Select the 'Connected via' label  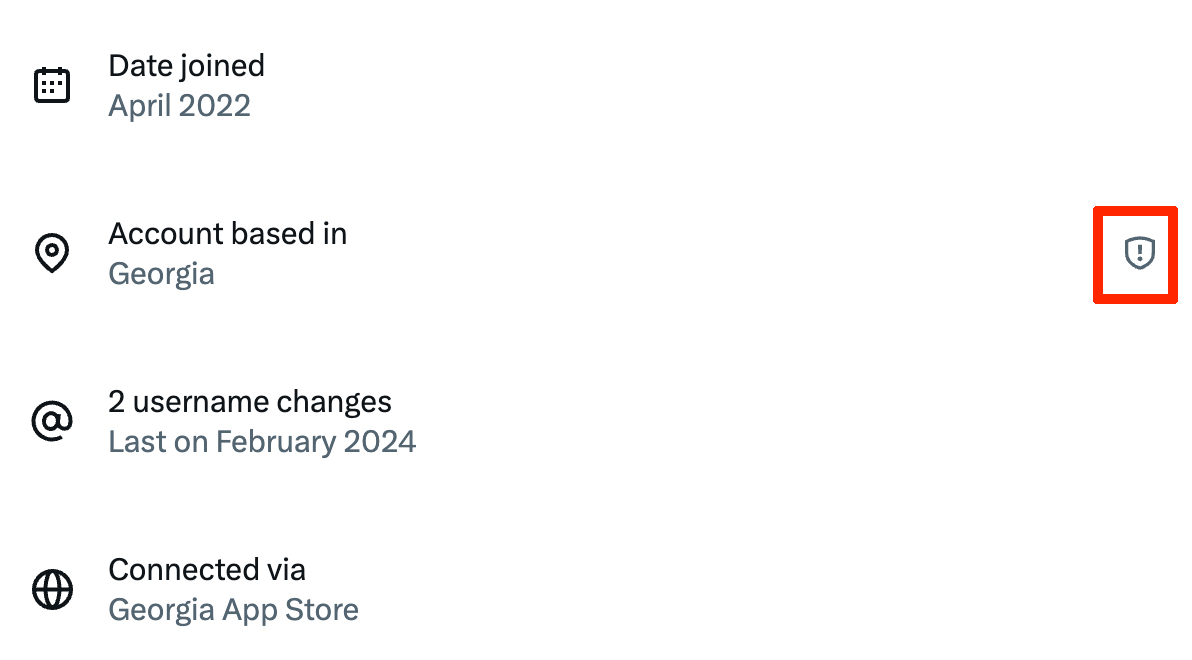pos(206,570)
